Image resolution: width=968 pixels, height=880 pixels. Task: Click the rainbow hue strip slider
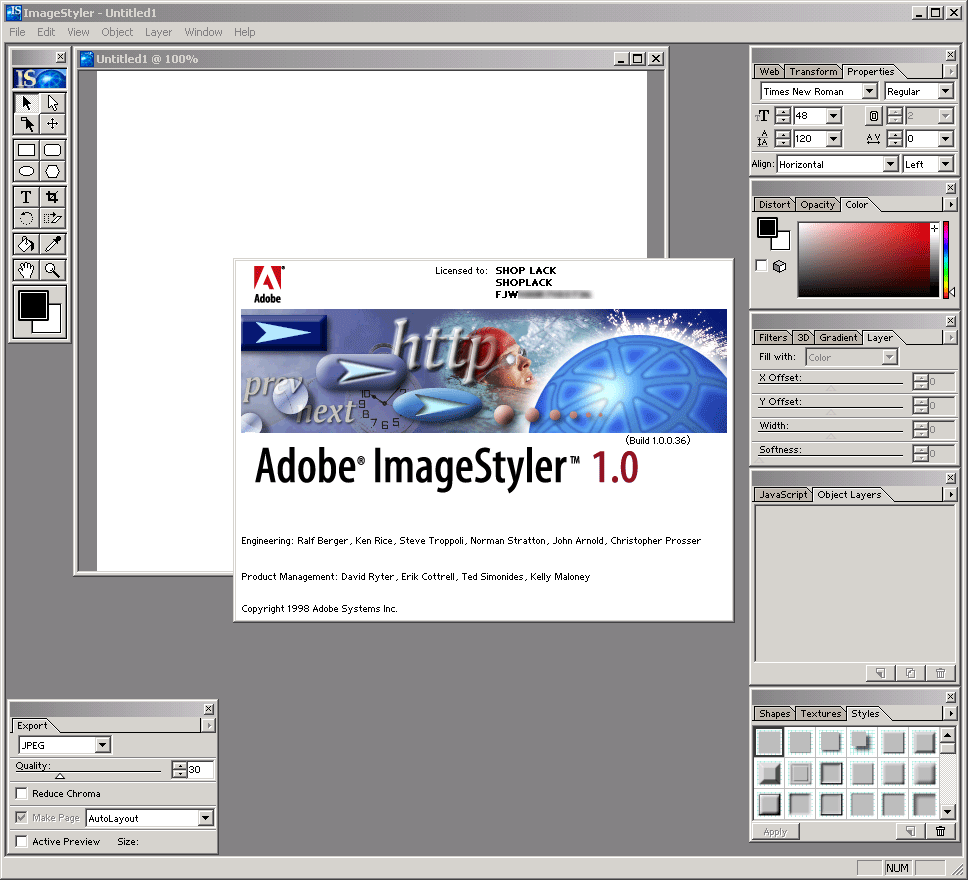pos(945,259)
